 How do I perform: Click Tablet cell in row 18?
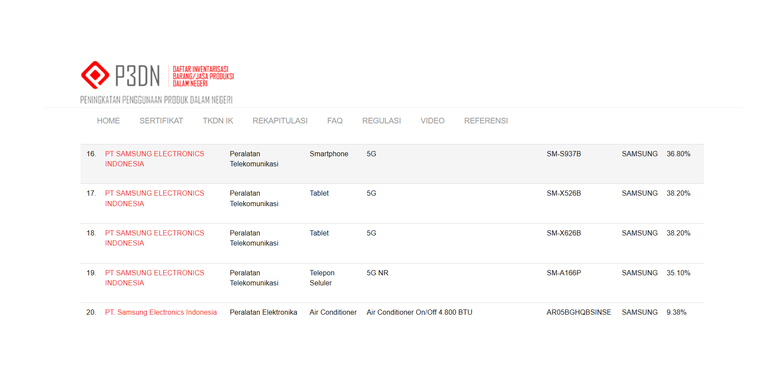(x=319, y=233)
